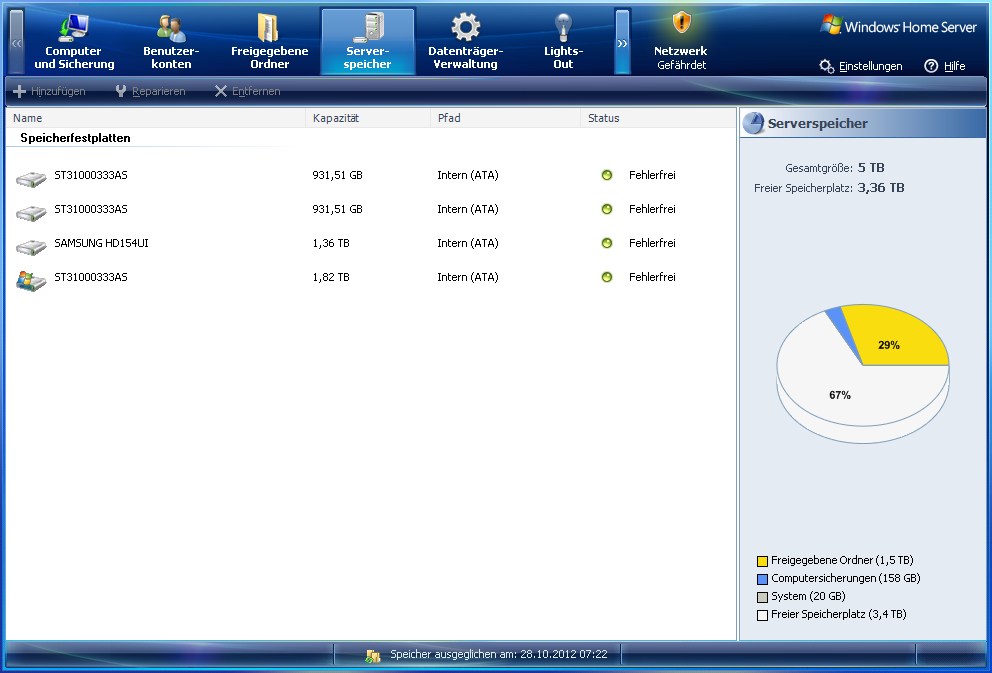This screenshot has height=673, width=992.
Task: Click the SAMSUNG row Intern (ATA) path
Action: pyautogui.click(x=468, y=243)
